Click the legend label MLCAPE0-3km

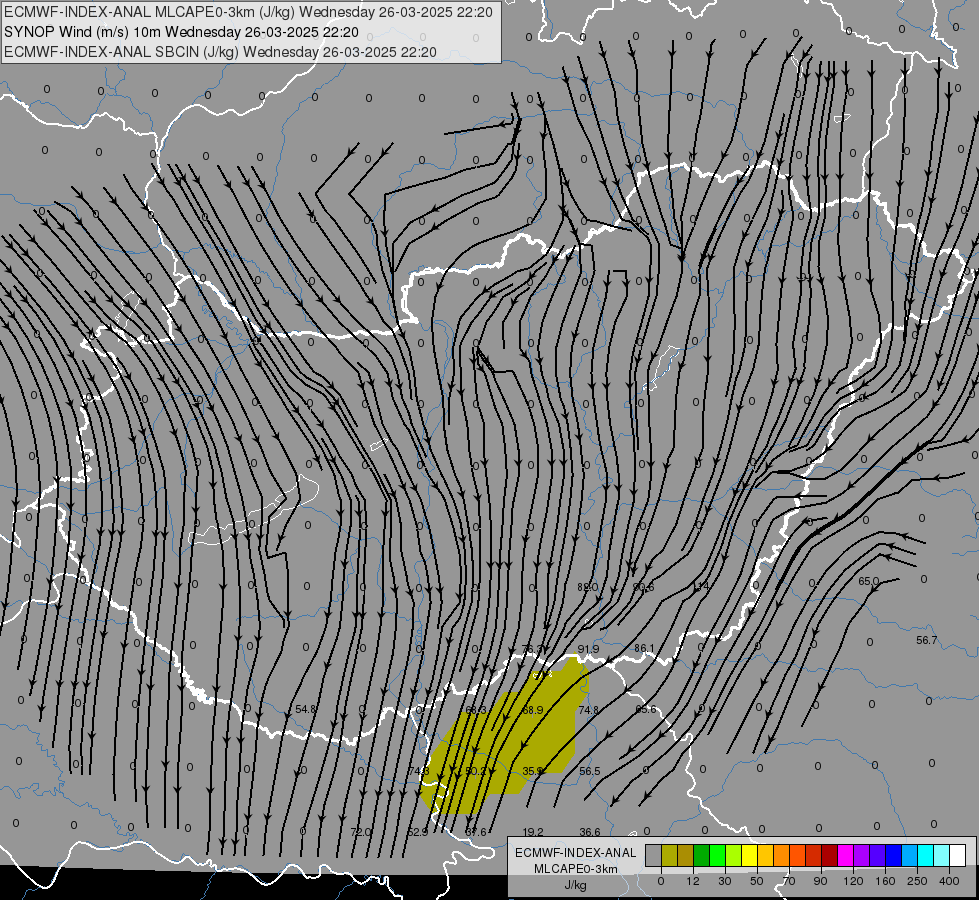[x=576, y=869]
